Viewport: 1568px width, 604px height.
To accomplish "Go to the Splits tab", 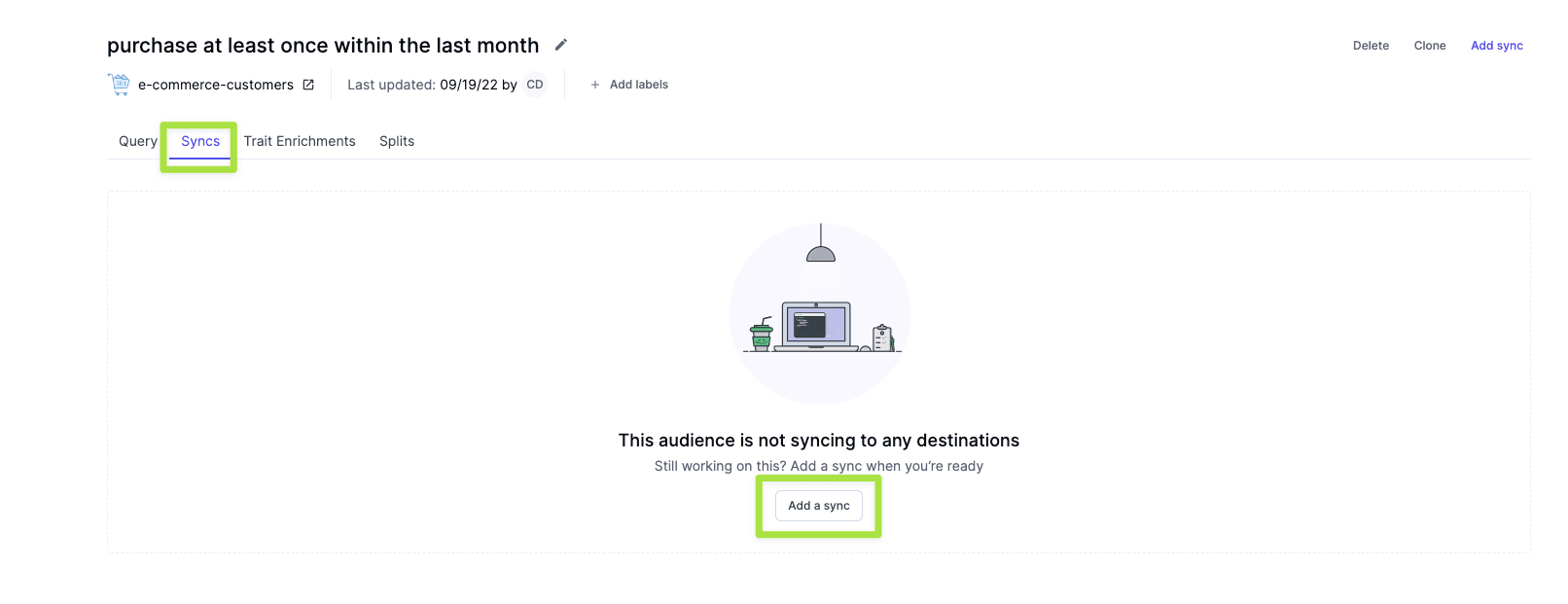I will [x=397, y=141].
